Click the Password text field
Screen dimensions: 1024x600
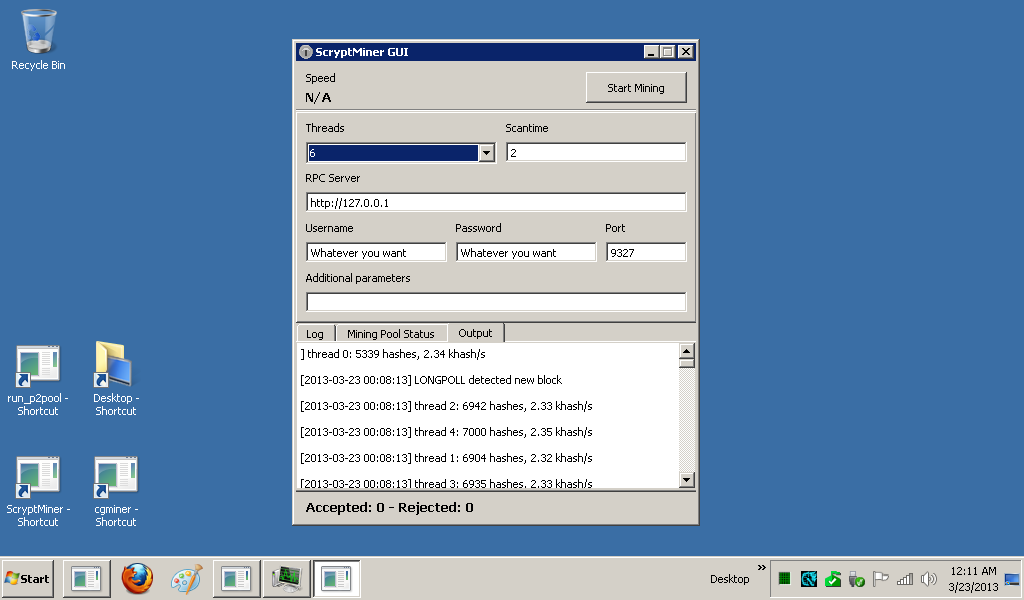pyautogui.click(x=526, y=252)
